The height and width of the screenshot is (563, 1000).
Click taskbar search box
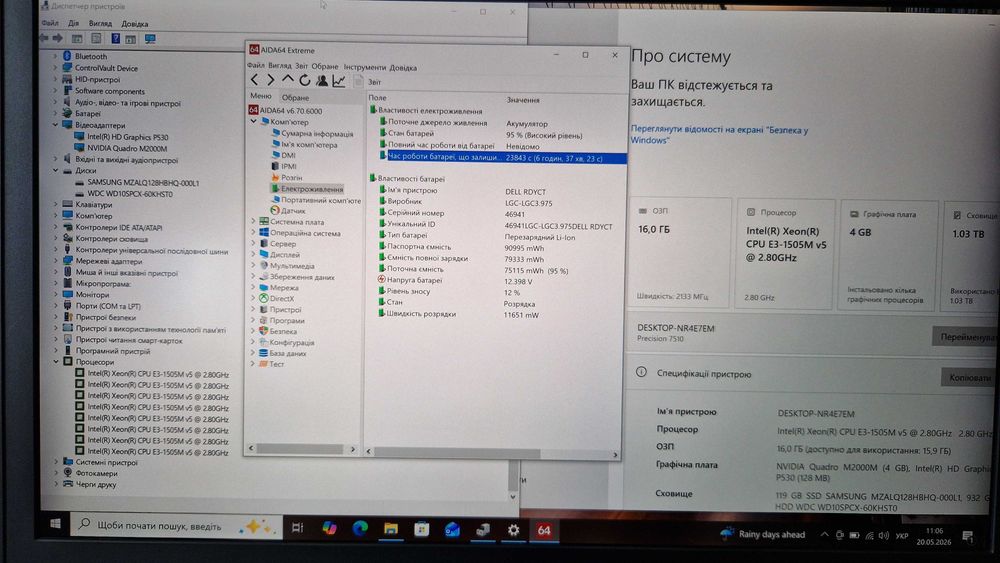(x=177, y=526)
